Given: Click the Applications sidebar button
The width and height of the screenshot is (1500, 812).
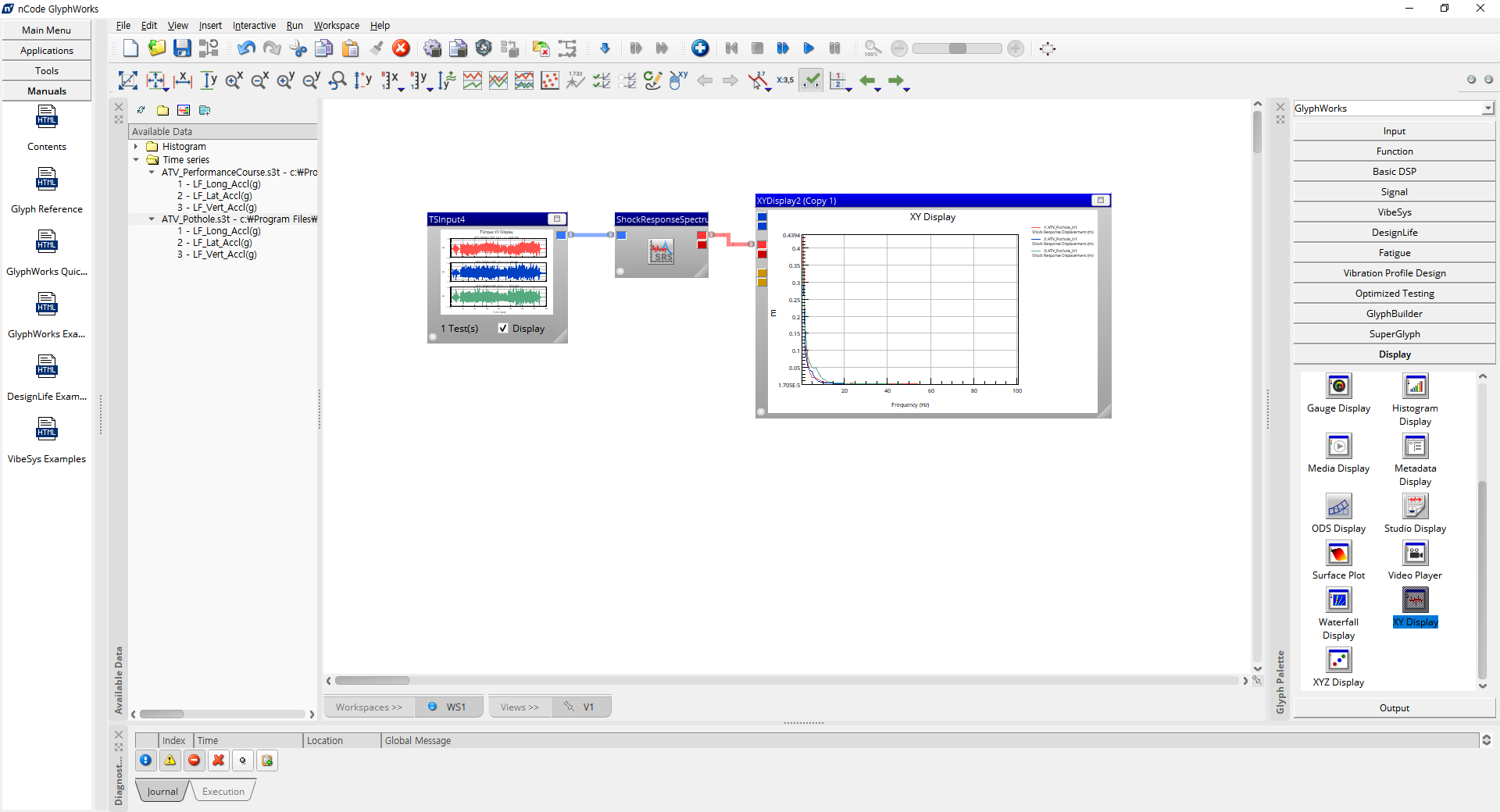Looking at the screenshot, I should [x=47, y=51].
